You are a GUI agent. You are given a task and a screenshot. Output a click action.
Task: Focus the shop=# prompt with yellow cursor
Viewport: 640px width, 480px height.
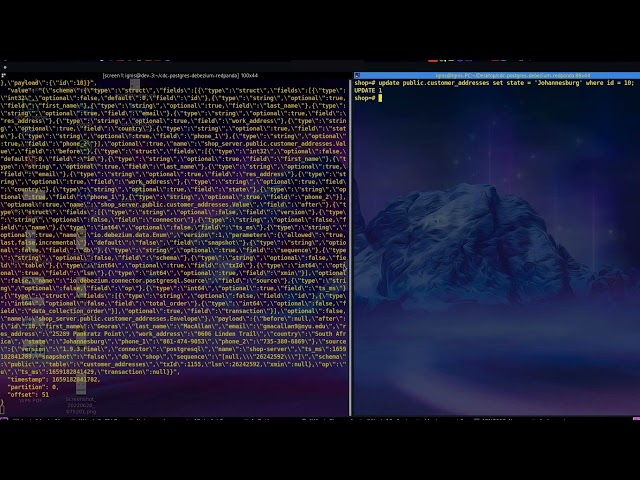368,98
